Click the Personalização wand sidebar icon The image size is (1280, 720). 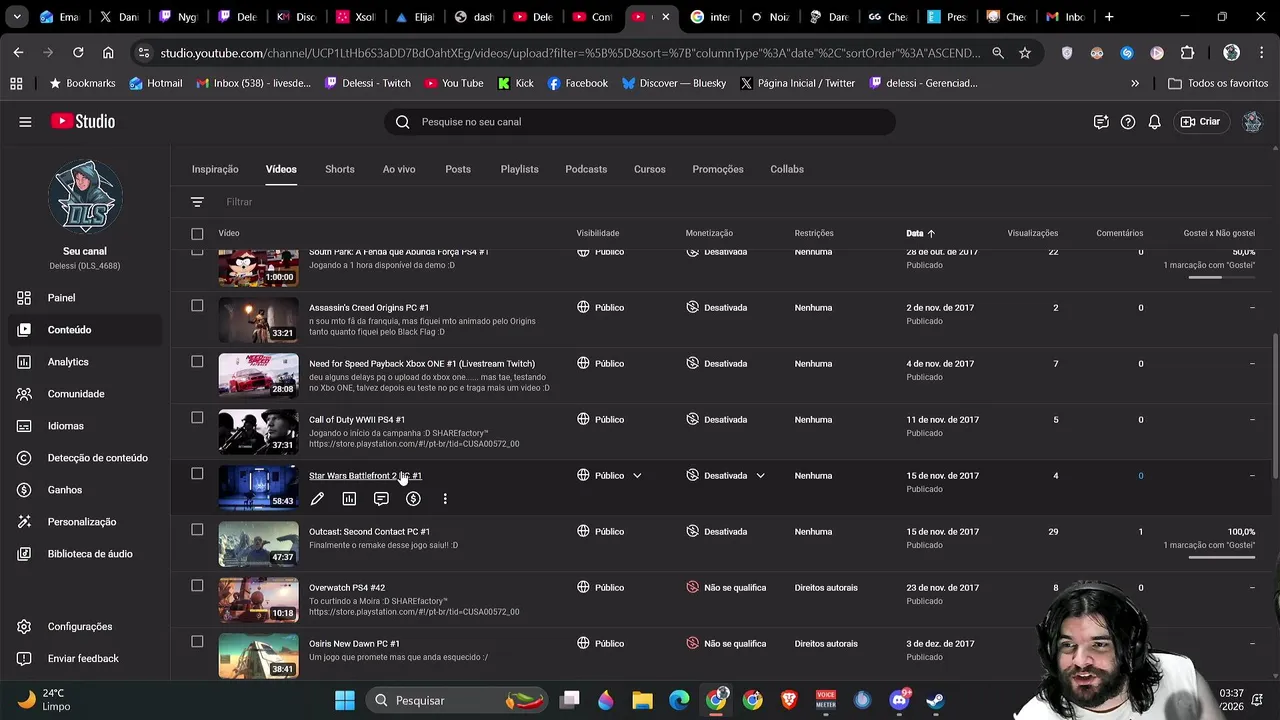coord(24,522)
